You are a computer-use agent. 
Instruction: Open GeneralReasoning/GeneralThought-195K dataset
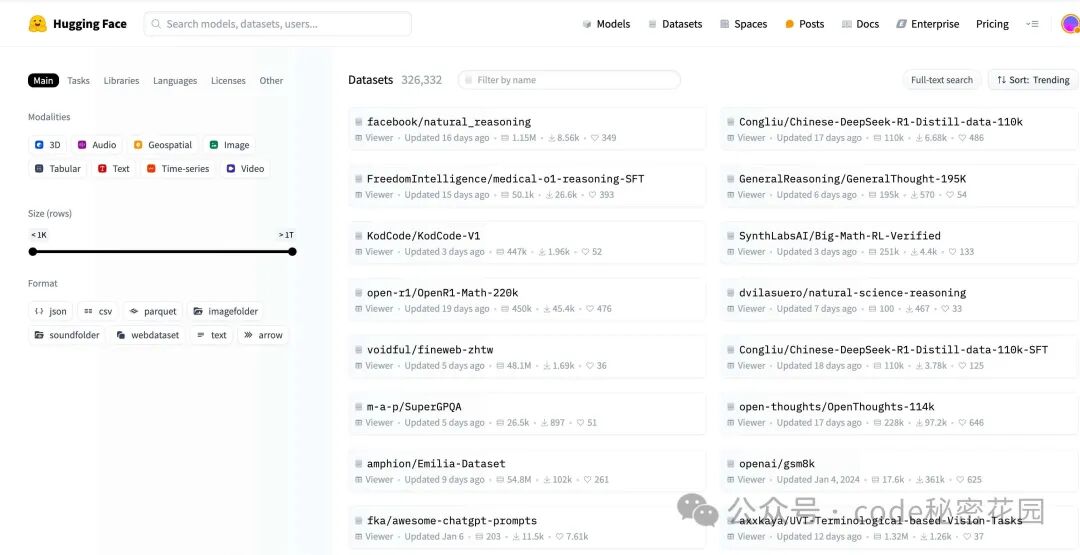tap(900, 186)
